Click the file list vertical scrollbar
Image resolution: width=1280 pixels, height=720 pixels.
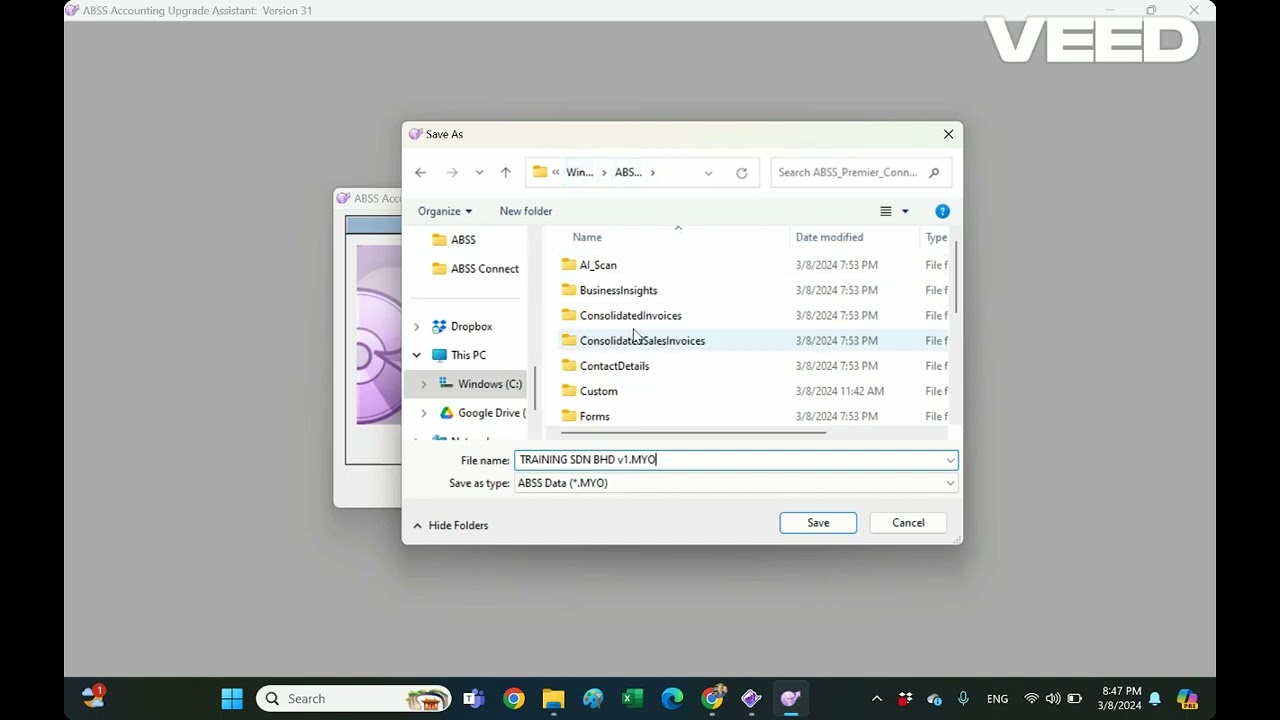(x=957, y=278)
